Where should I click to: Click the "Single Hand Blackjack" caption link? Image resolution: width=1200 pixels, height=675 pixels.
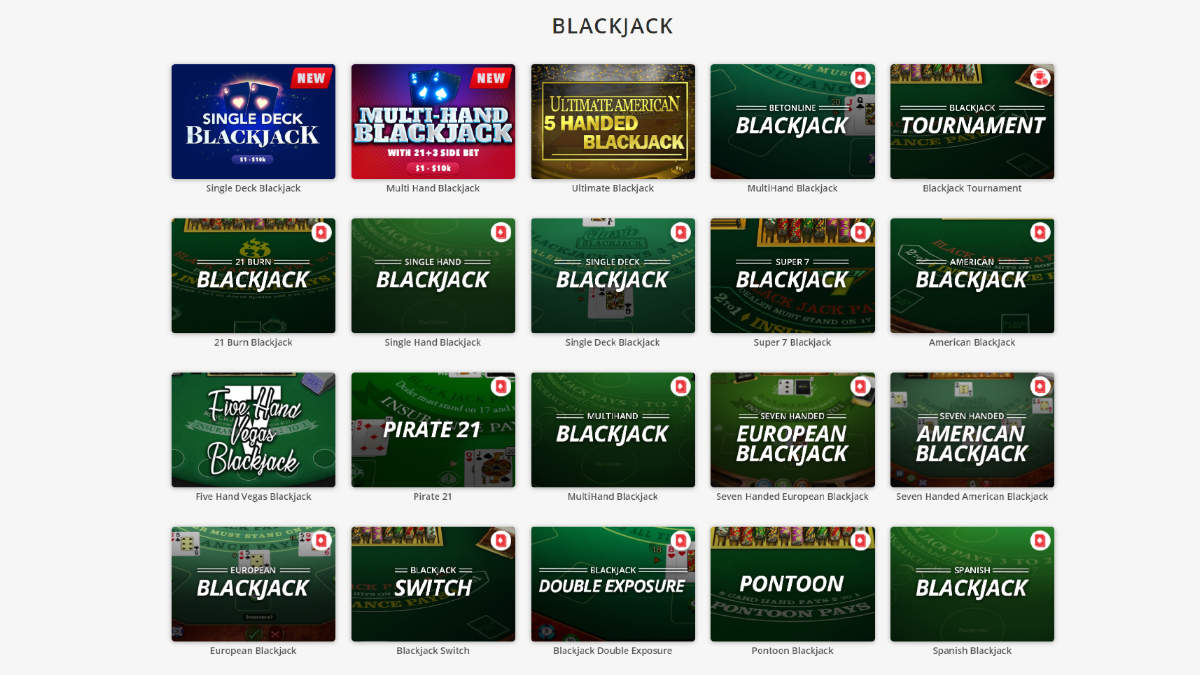click(x=433, y=342)
